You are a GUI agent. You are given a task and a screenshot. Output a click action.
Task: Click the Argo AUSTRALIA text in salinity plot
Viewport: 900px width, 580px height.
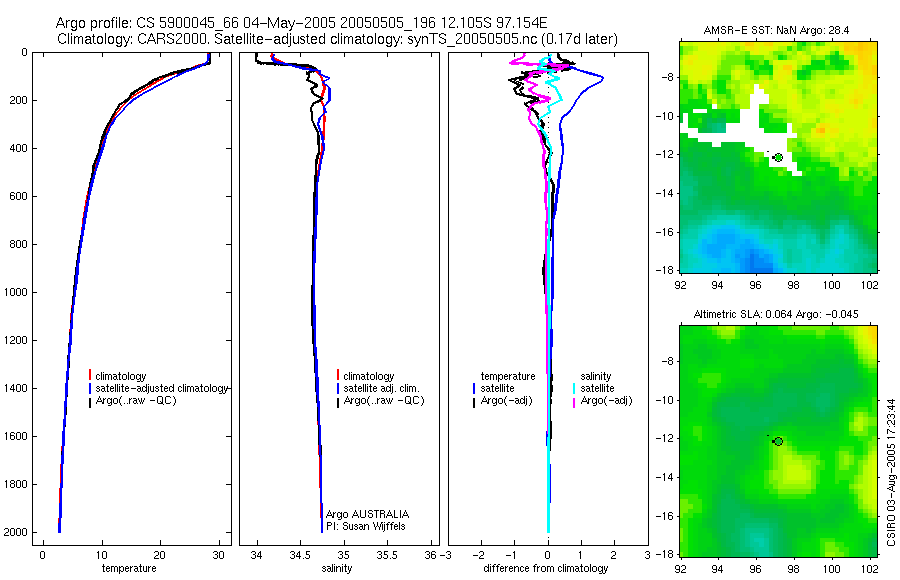[367, 514]
